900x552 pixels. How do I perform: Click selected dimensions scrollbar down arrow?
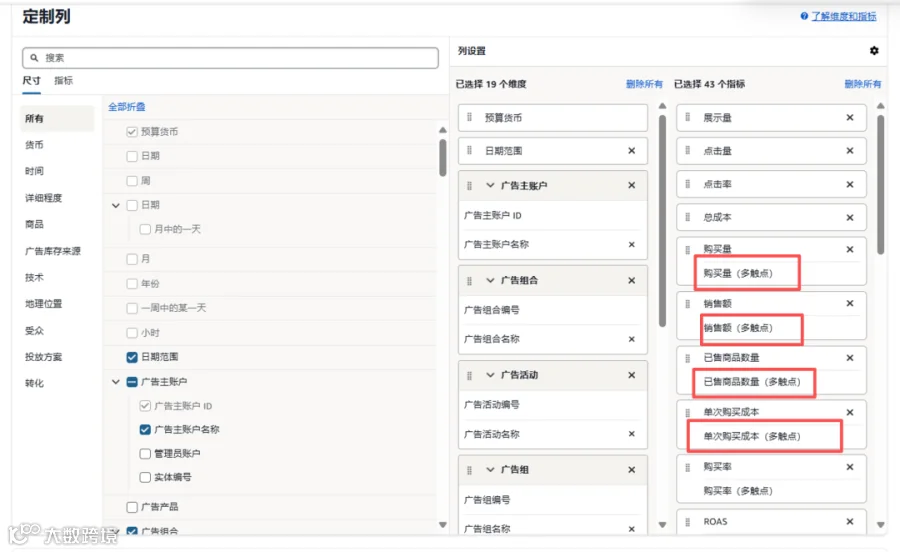tap(662, 524)
